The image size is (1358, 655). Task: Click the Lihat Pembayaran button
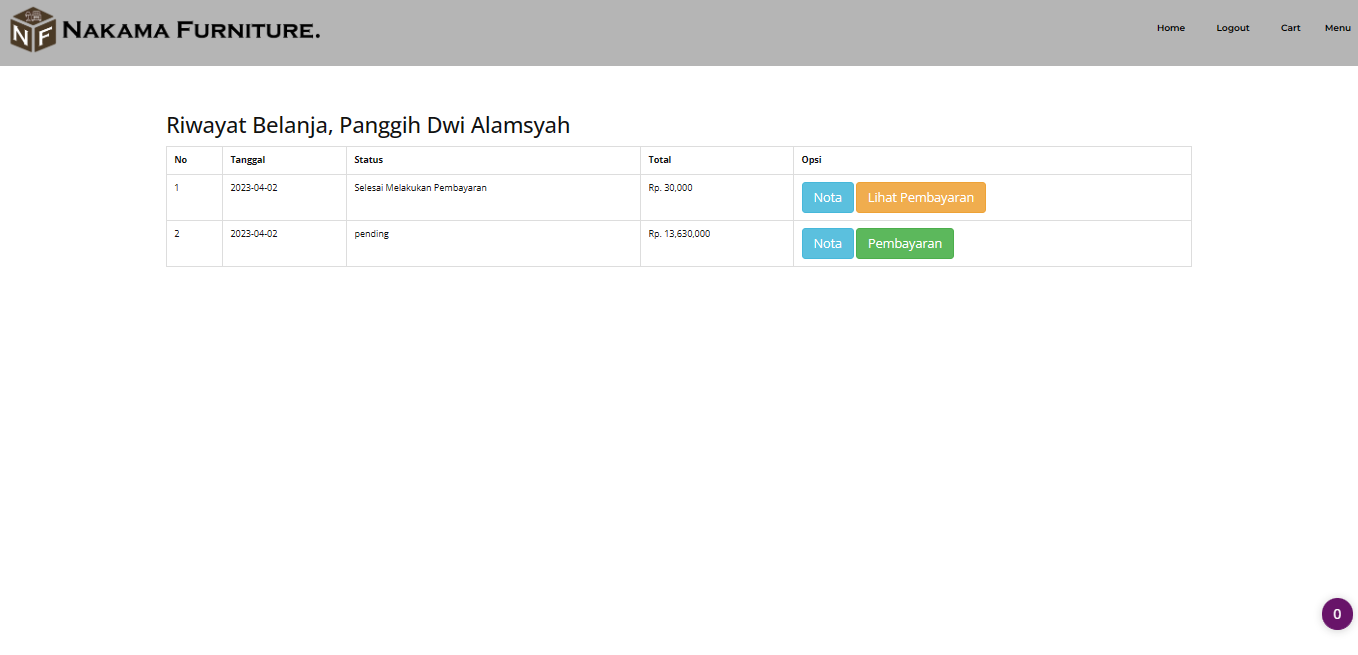(x=920, y=197)
